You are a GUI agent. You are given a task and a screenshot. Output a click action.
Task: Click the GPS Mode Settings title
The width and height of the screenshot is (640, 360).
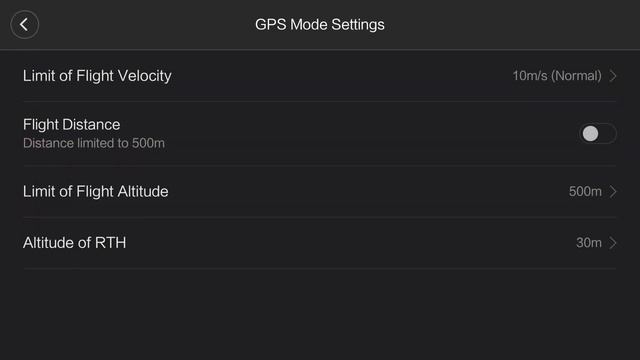pos(320,24)
